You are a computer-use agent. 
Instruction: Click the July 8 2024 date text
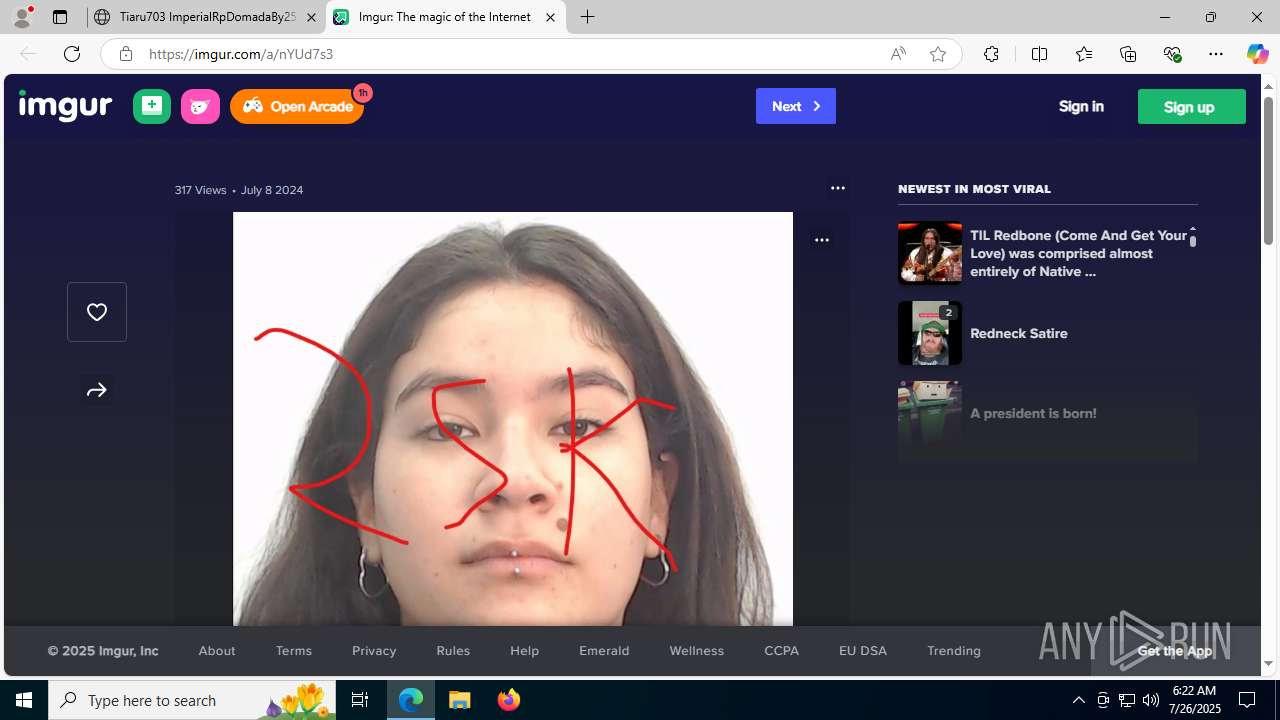pos(272,190)
